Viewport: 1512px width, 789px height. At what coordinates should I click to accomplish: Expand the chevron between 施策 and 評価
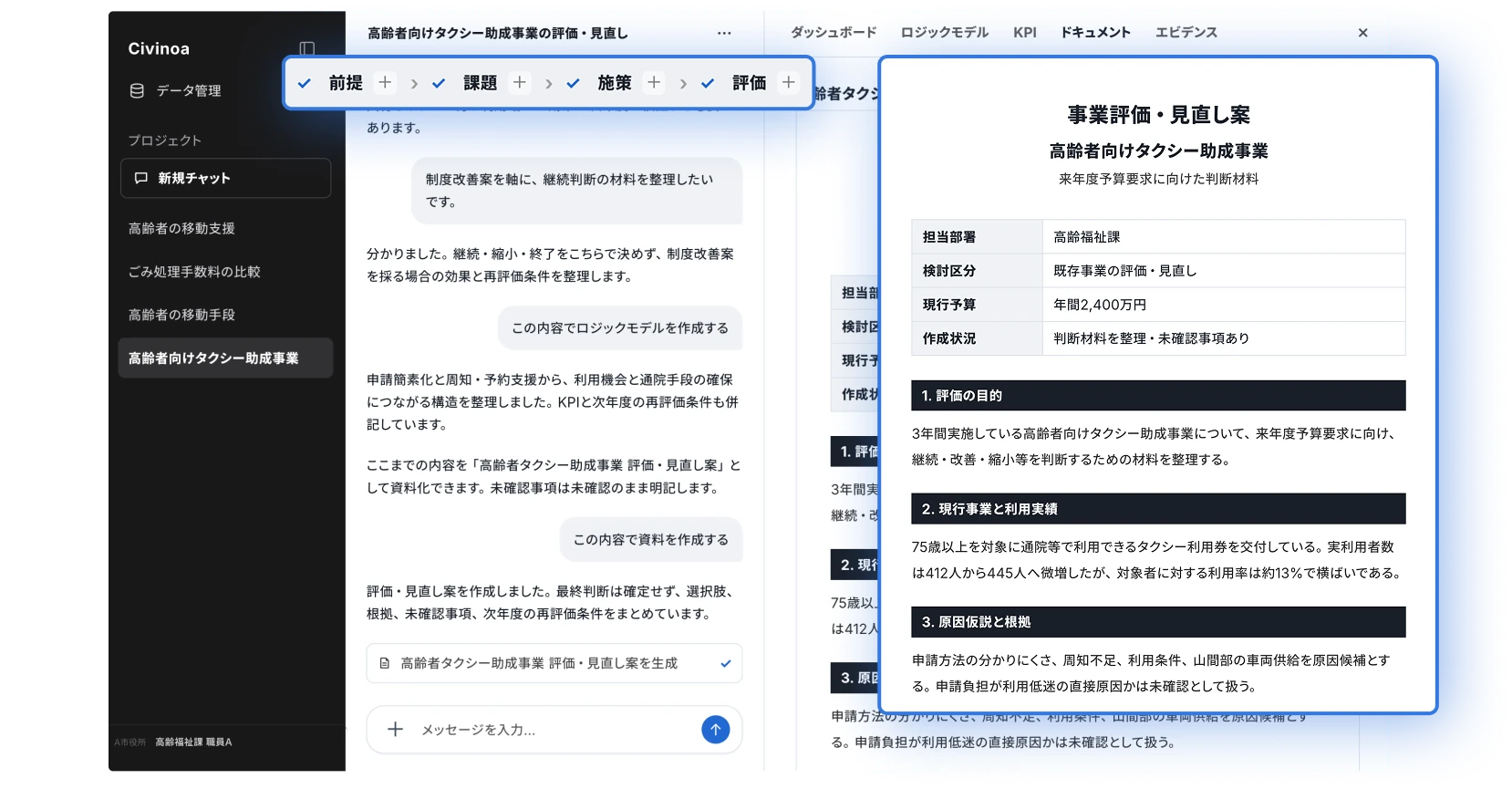click(683, 83)
